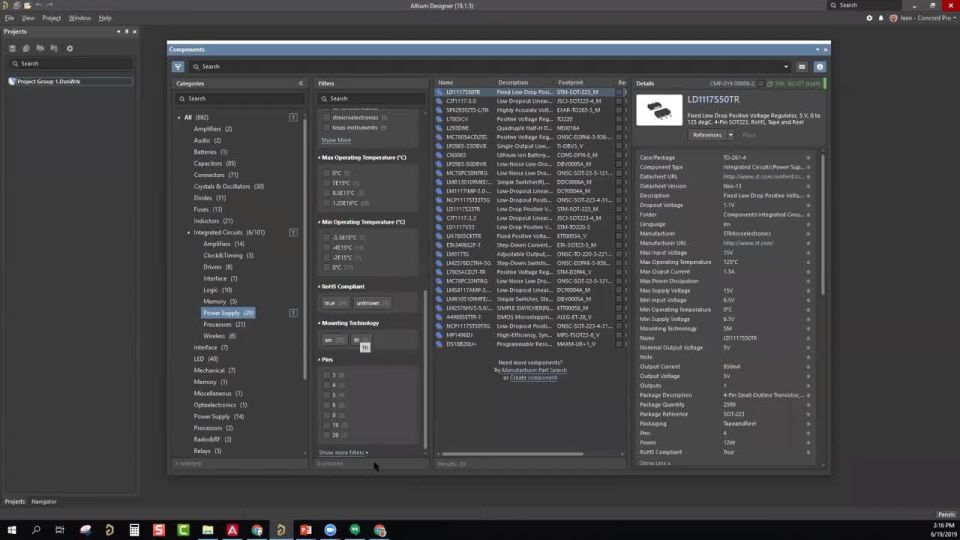Check the 1.25E18°C max temperature filter

[x=326, y=203]
